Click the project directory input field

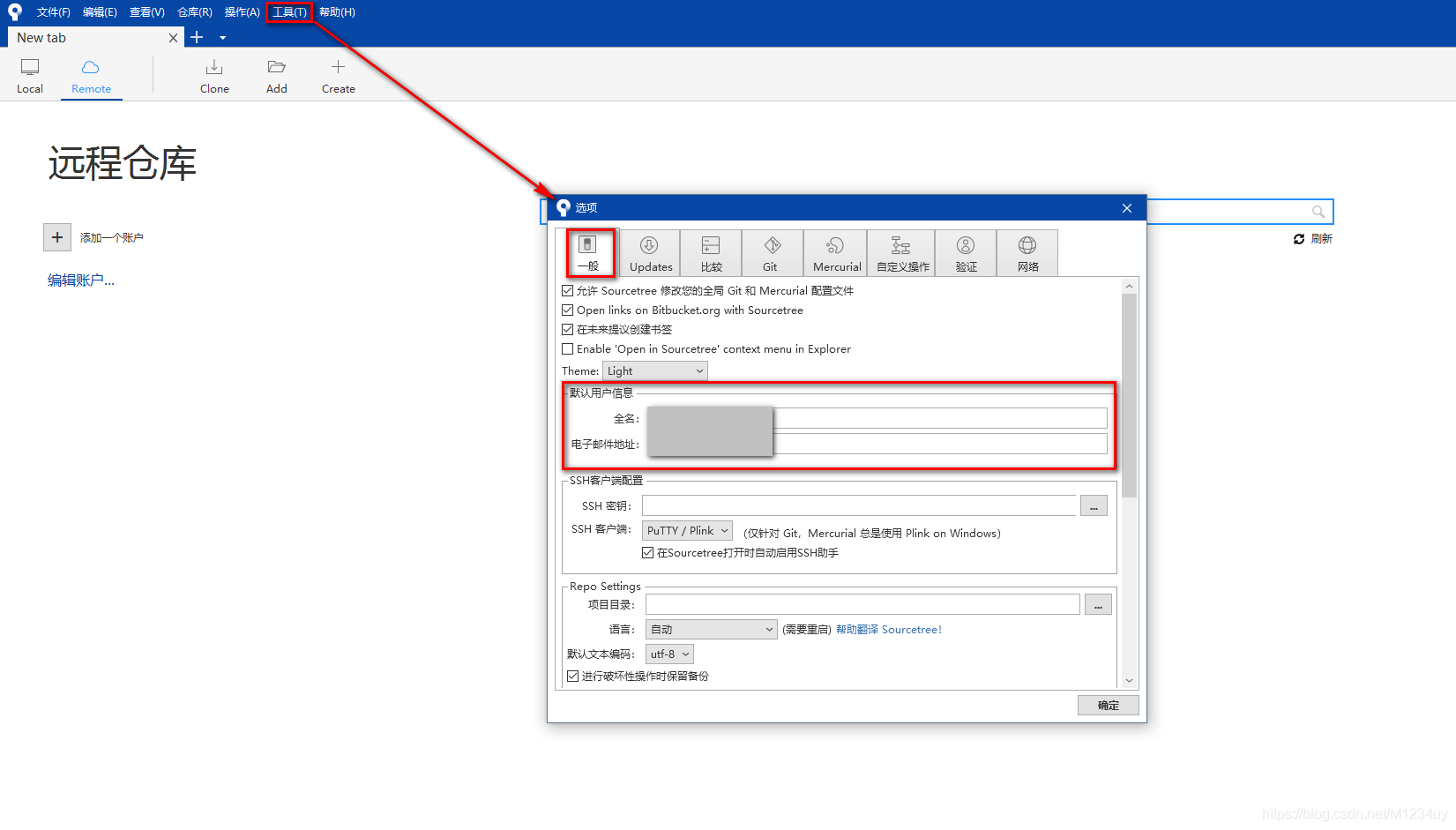click(863, 604)
